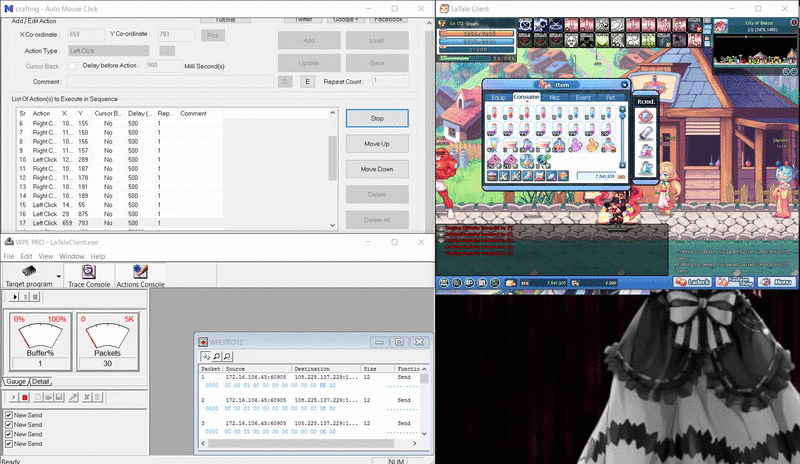This screenshot has height=464, width=800.
Task: Switch to the Pet inventory tab
Action: [x=610, y=97]
